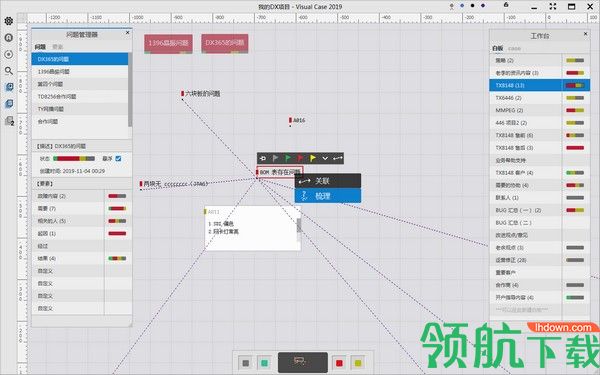Click the eyeglasses button in the bottom toolbar
The height and width of the screenshot is (375, 600).
tap(302, 362)
